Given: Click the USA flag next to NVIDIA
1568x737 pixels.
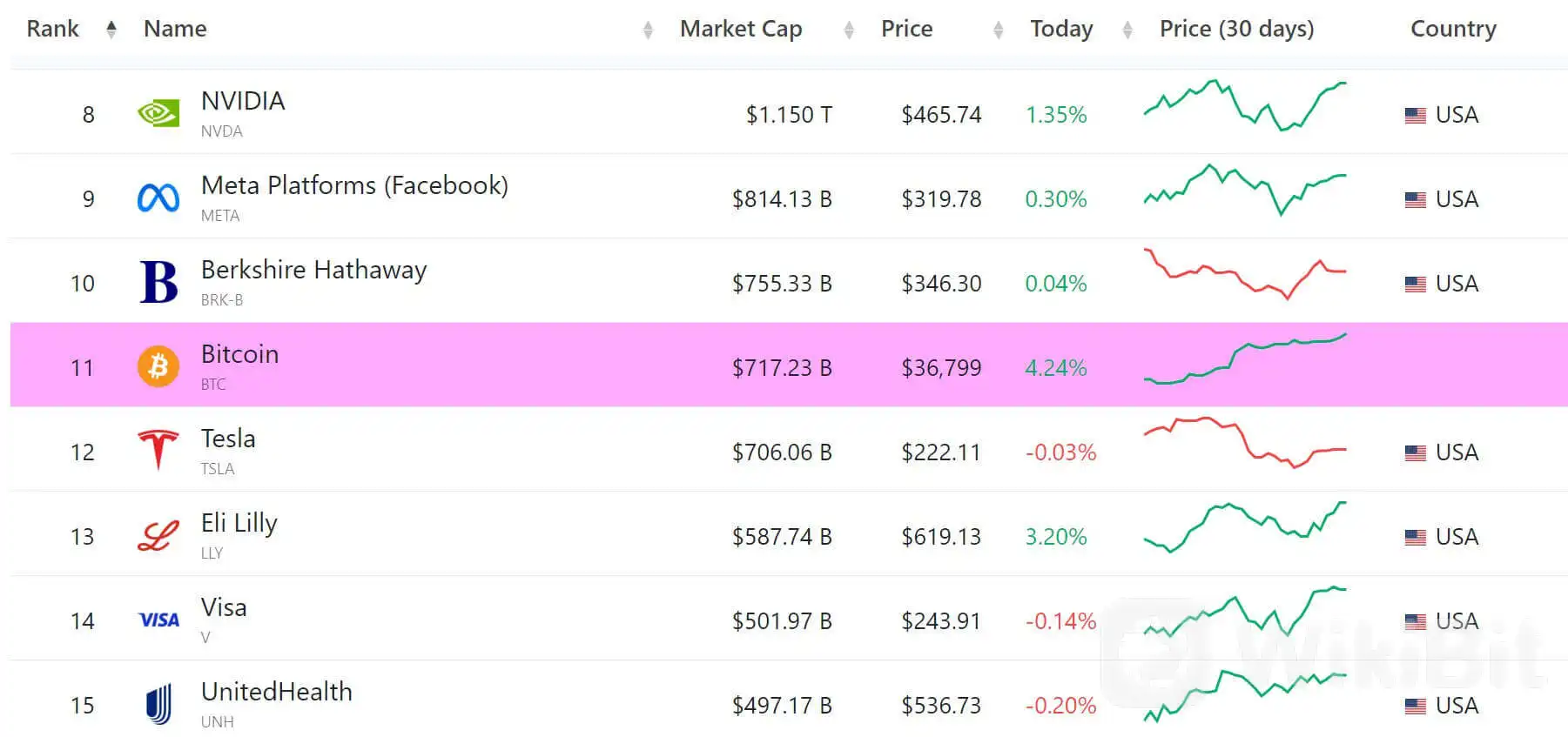Looking at the screenshot, I should coord(1415,114).
